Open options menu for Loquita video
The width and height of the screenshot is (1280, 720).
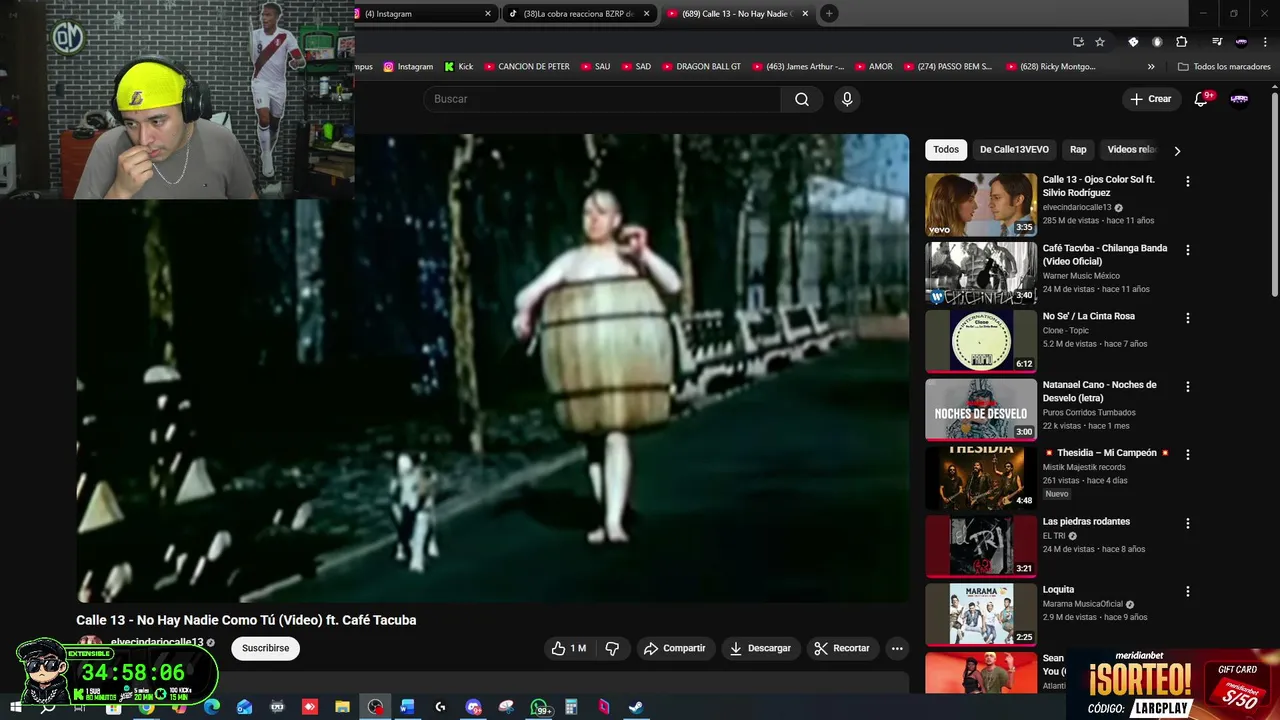pyautogui.click(x=1188, y=591)
